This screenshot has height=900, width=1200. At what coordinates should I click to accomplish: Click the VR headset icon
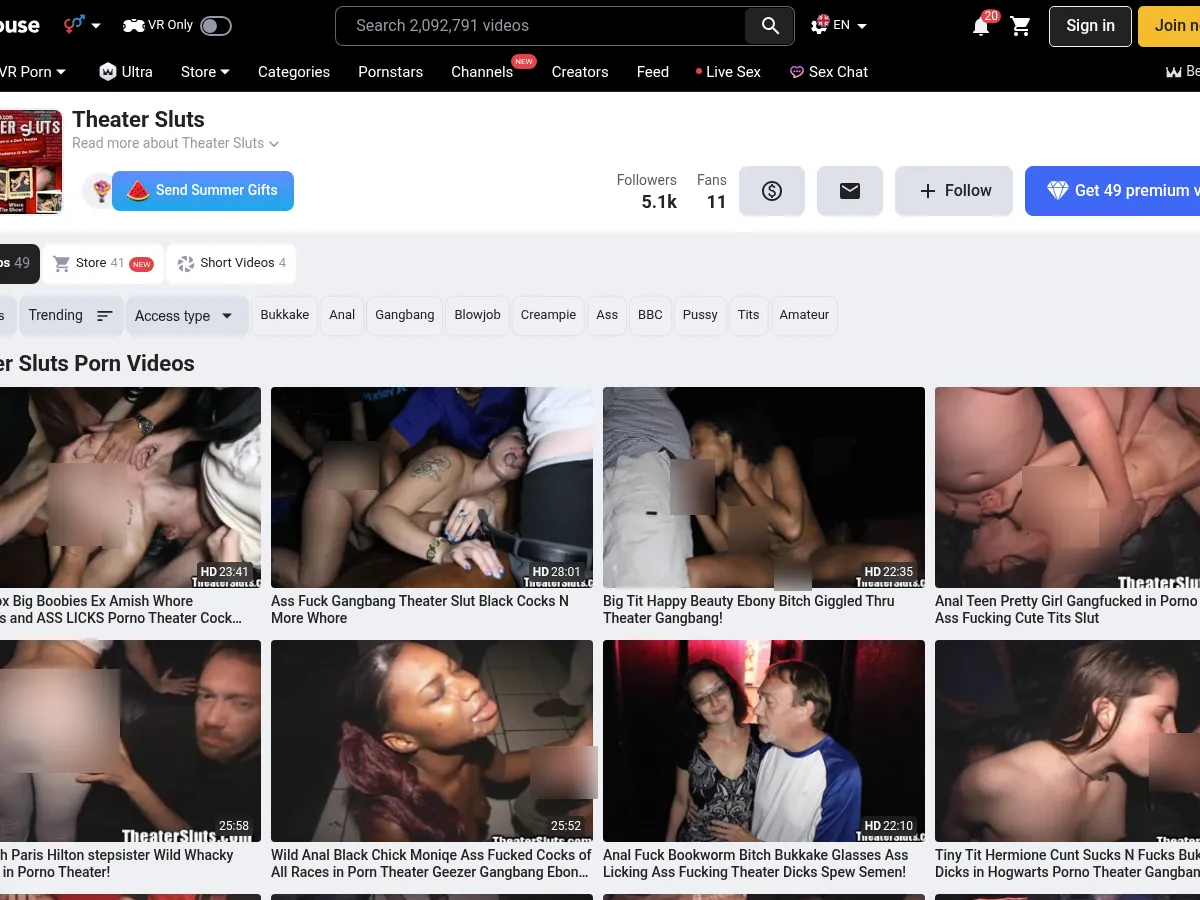[134, 25]
